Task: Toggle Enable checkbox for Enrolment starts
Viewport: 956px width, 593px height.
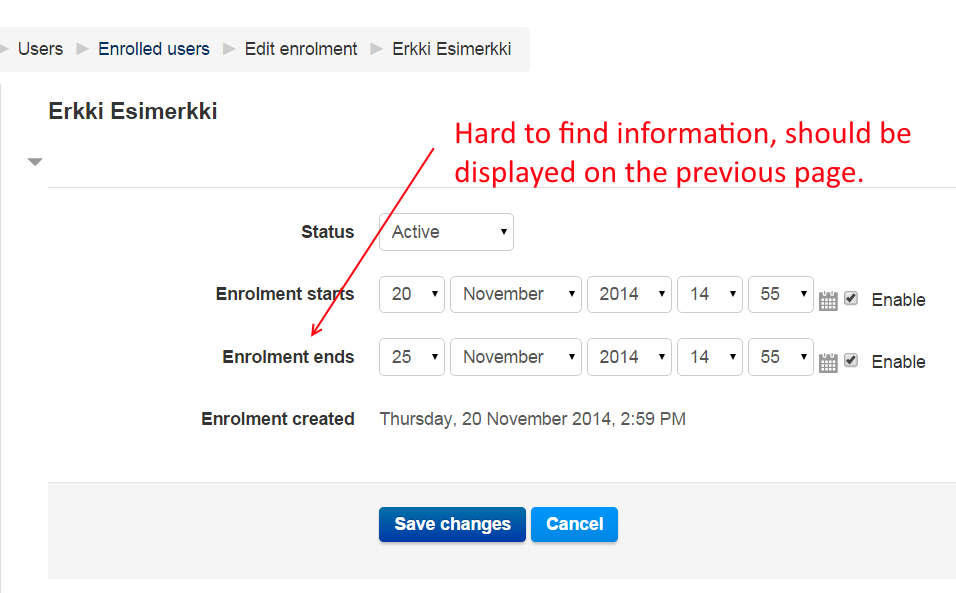Action: click(851, 298)
